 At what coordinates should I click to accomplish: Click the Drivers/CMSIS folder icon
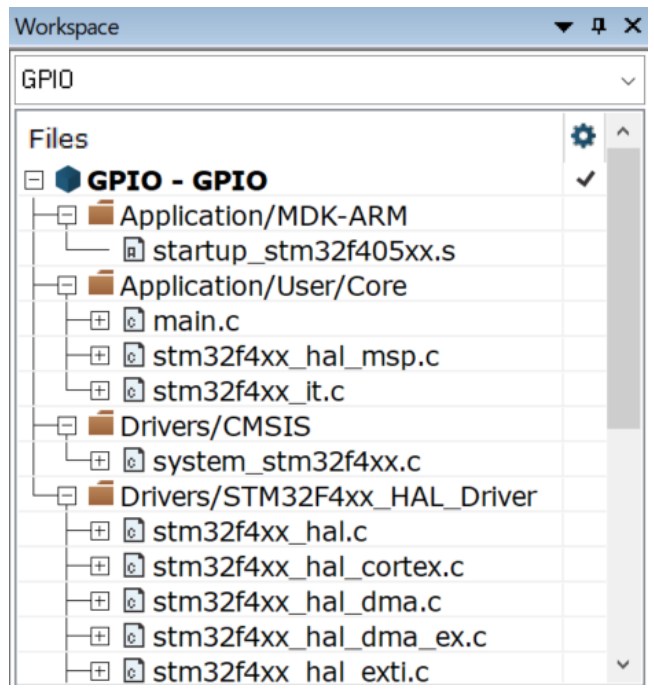[102, 427]
